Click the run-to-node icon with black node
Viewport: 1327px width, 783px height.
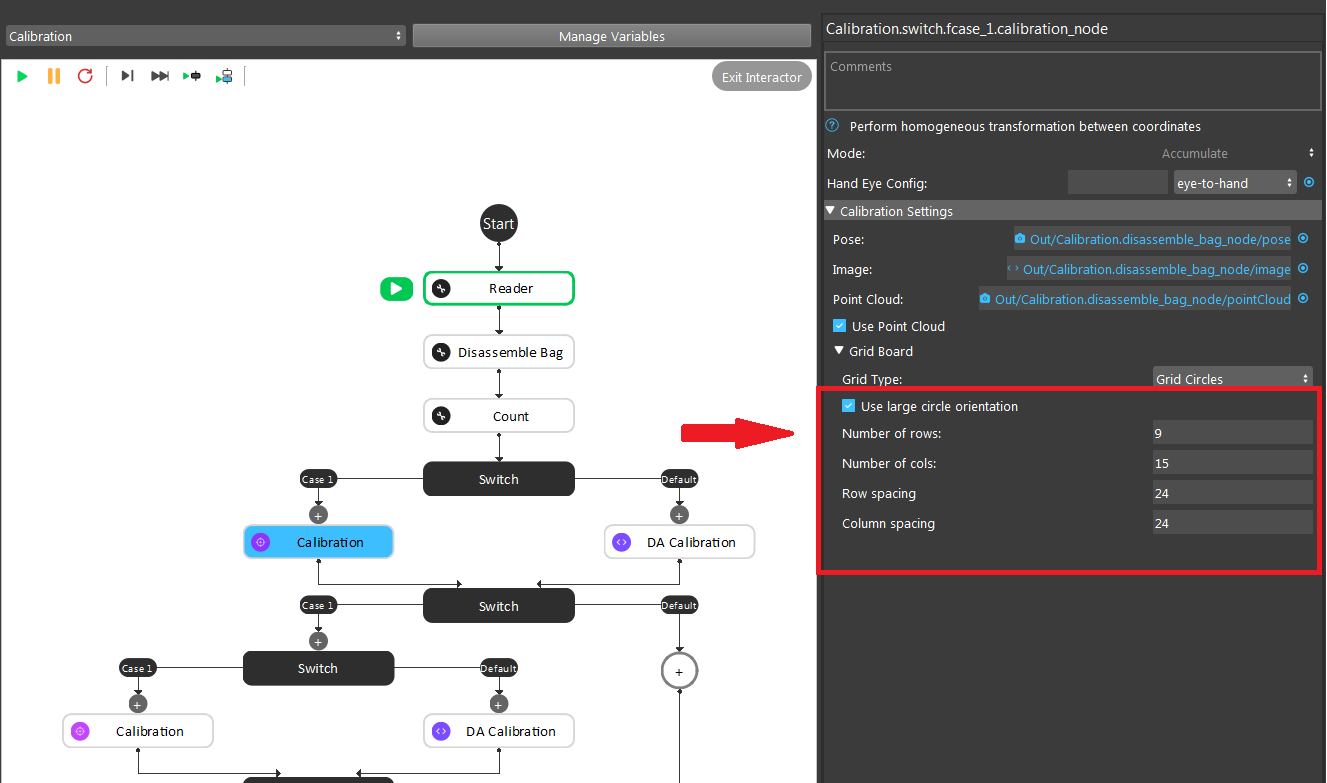pyautogui.click(x=192, y=76)
